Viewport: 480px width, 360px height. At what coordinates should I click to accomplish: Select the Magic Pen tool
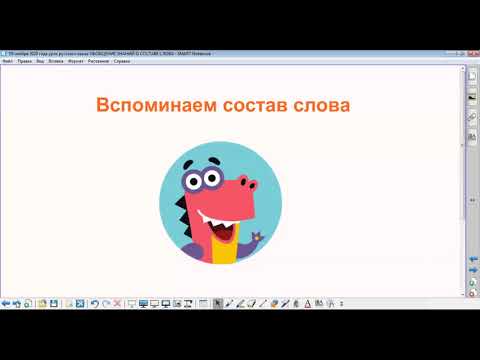pos(285,304)
